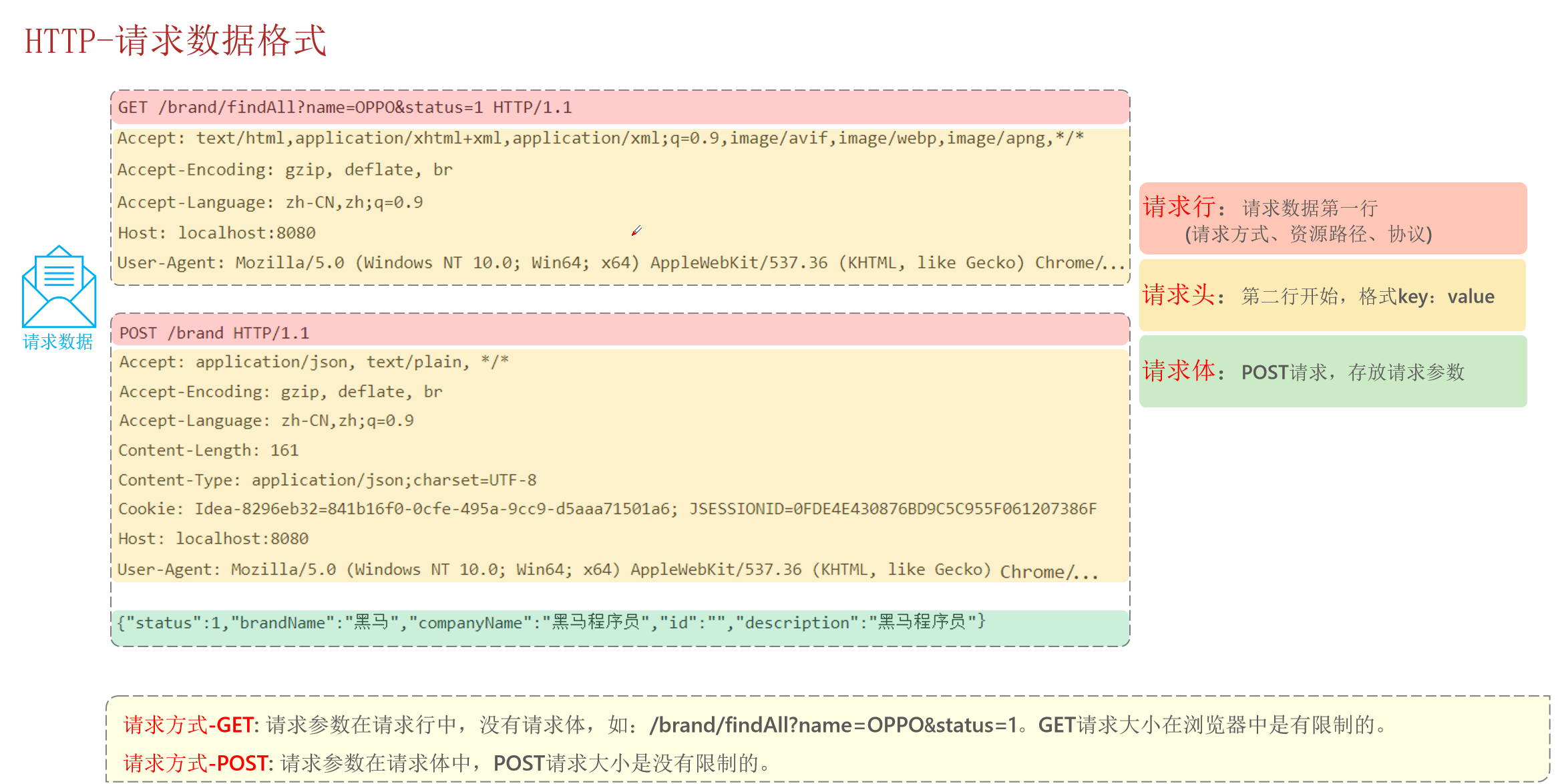Click the JSON request body green line
The height and width of the screenshot is (784, 1558).
tap(551, 622)
